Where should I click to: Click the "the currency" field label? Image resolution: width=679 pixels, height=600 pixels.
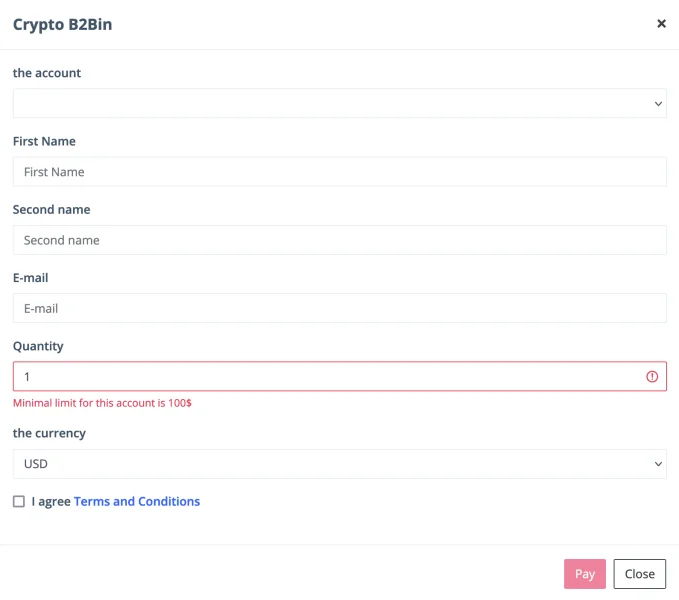coord(49,434)
